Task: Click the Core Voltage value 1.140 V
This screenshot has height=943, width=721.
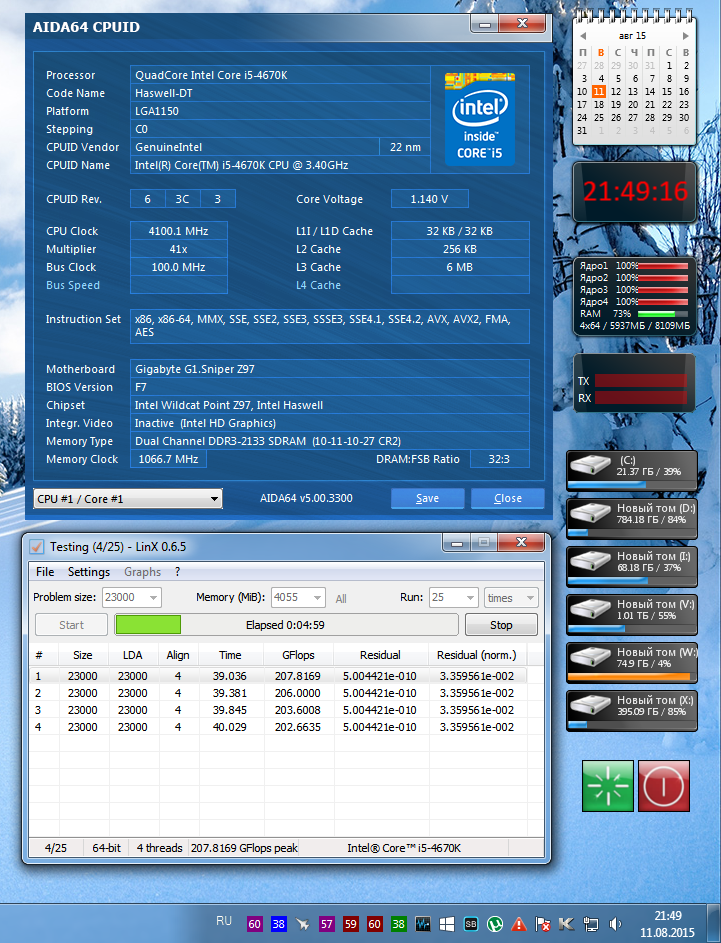Action: (429, 199)
